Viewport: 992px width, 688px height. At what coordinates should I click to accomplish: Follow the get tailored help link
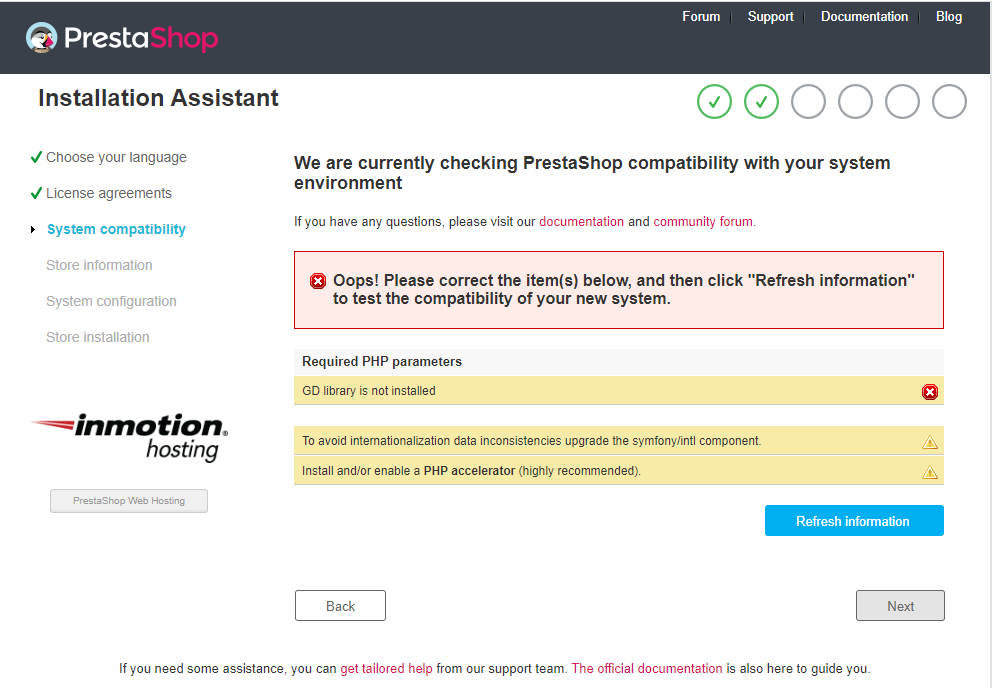(x=386, y=668)
